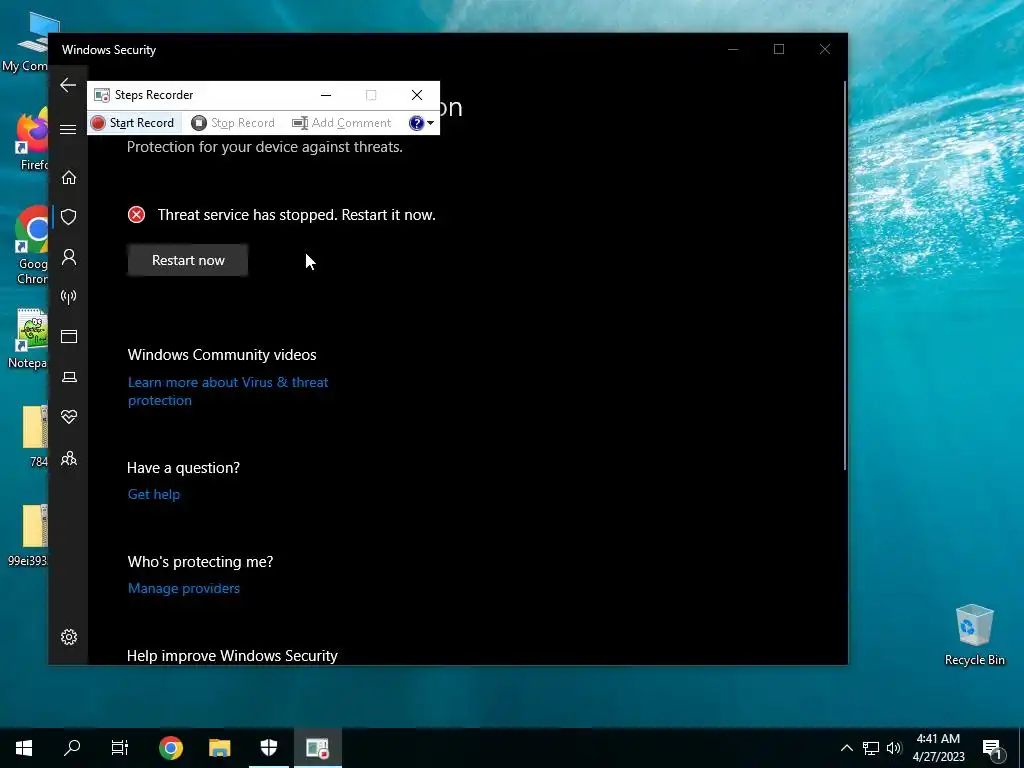This screenshot has width=1024, height=768.
Task: Open Task View on taskbar
Action: pos(120,748)
